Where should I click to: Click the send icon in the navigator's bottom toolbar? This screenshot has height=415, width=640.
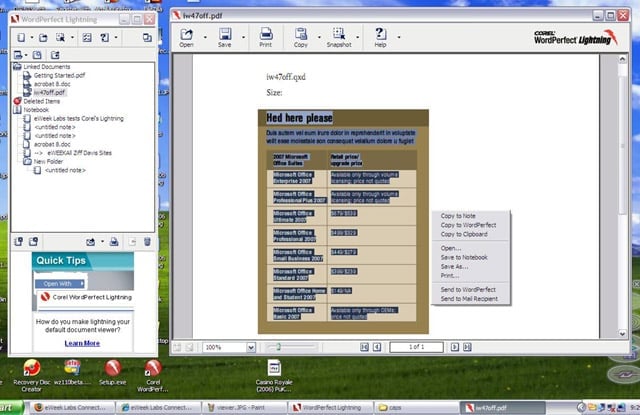click(91, 242)
